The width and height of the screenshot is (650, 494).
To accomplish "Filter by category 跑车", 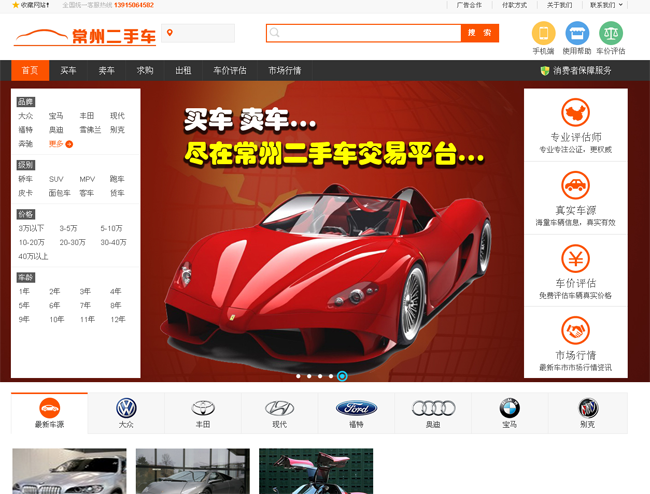I will point(117,179).
